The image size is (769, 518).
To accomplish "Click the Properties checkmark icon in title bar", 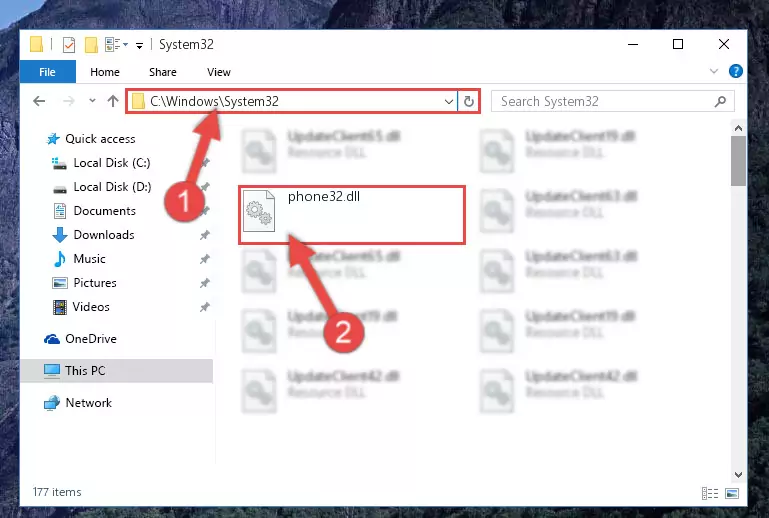I will click(x=69, y=45).
